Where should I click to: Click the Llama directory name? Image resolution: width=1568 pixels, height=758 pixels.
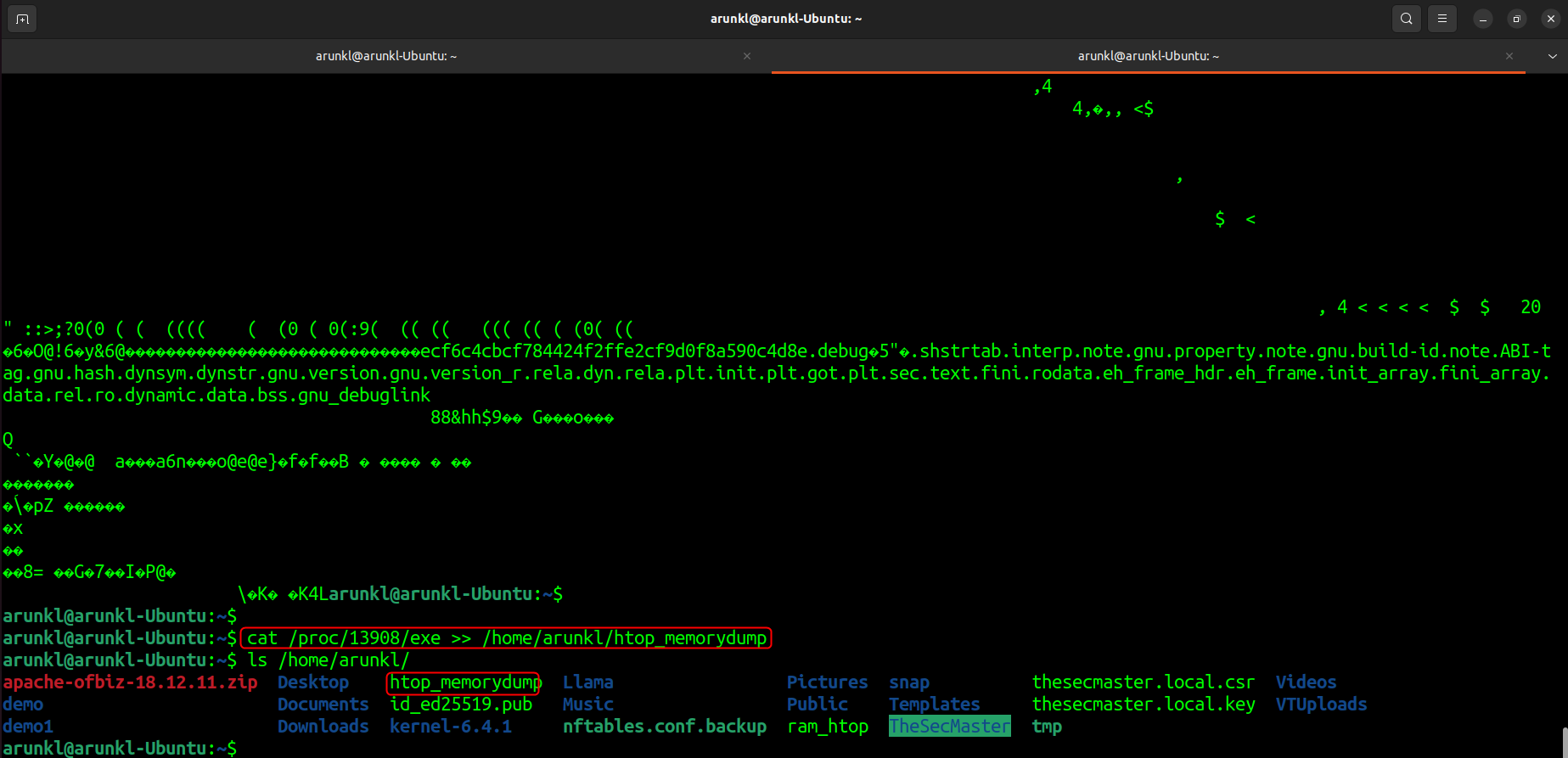tap(587, 682)
